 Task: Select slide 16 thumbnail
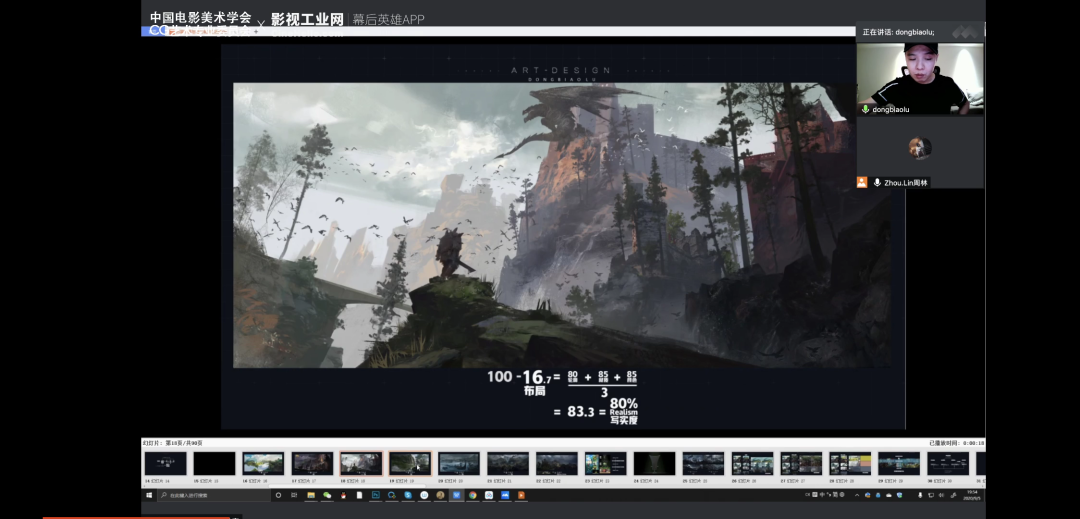point(263,464)
